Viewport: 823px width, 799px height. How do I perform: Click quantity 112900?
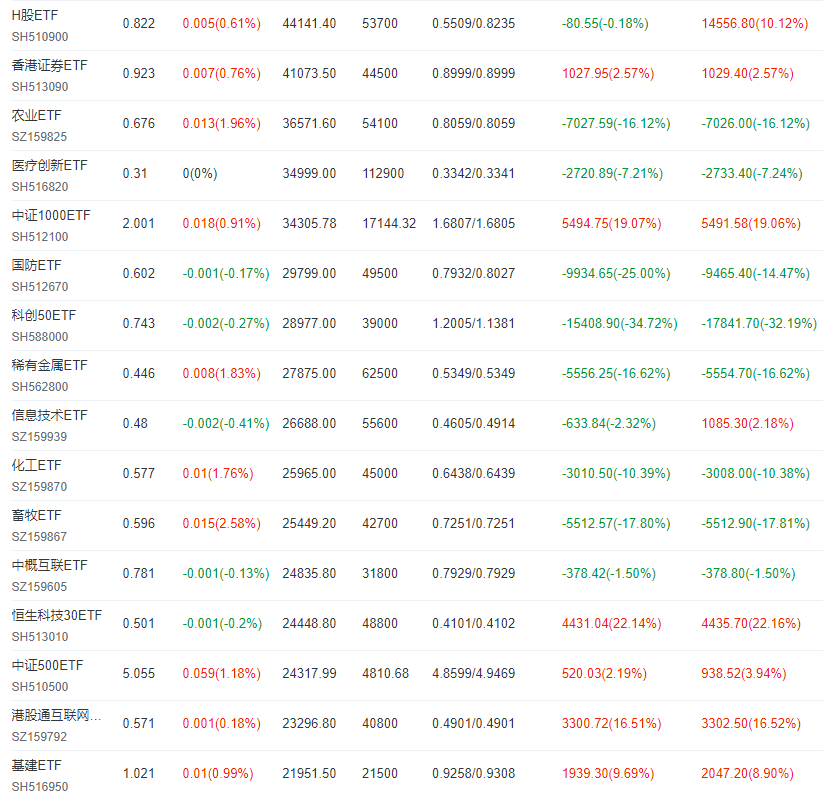tap(383, 173)
